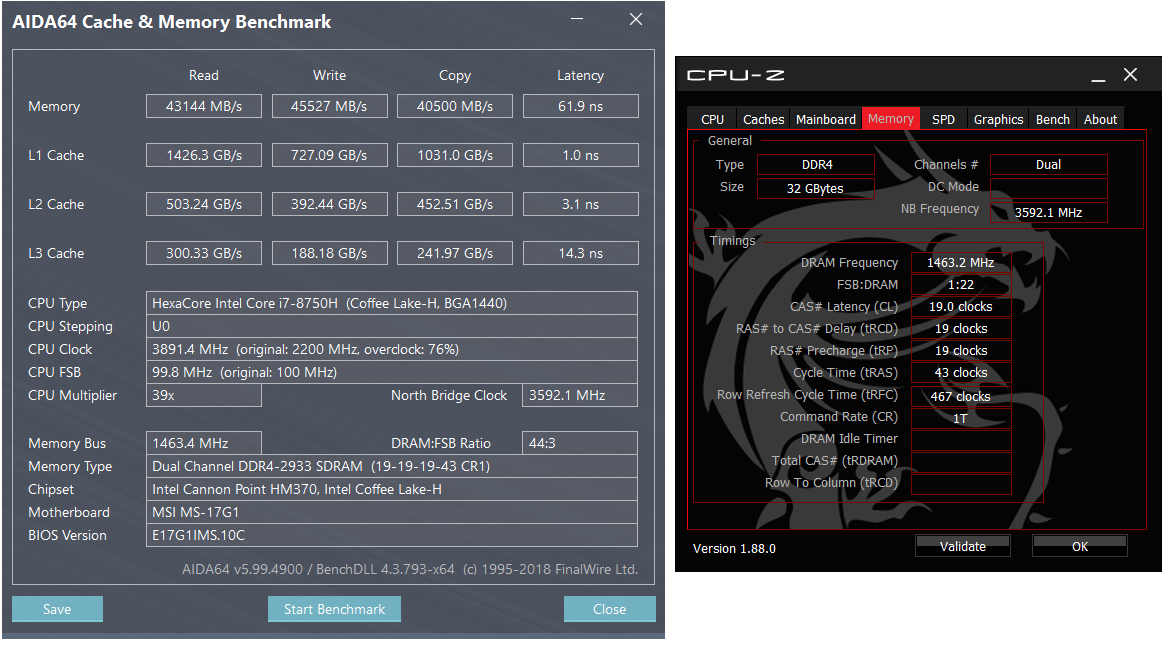Click the DRAM Frequency value 1463.2 MHz
Viewport: 1170px width, 647px height.
(x=961, y=263)
